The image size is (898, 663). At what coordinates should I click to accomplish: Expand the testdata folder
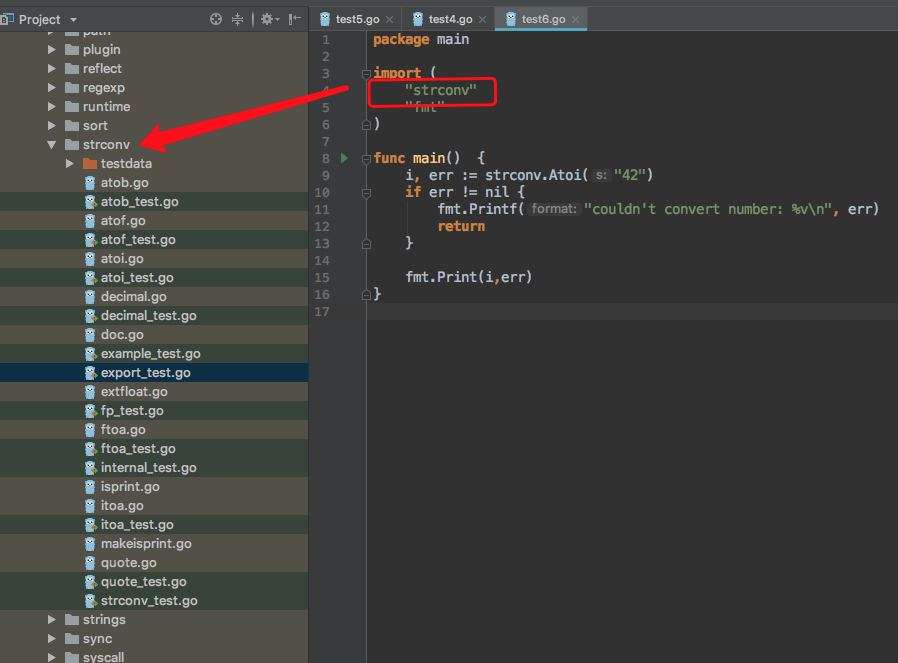click(x=70, y=163)
